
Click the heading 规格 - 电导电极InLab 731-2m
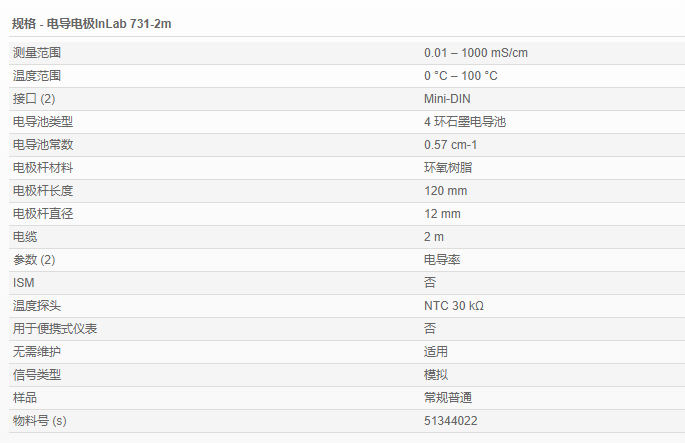coord(91,23)
